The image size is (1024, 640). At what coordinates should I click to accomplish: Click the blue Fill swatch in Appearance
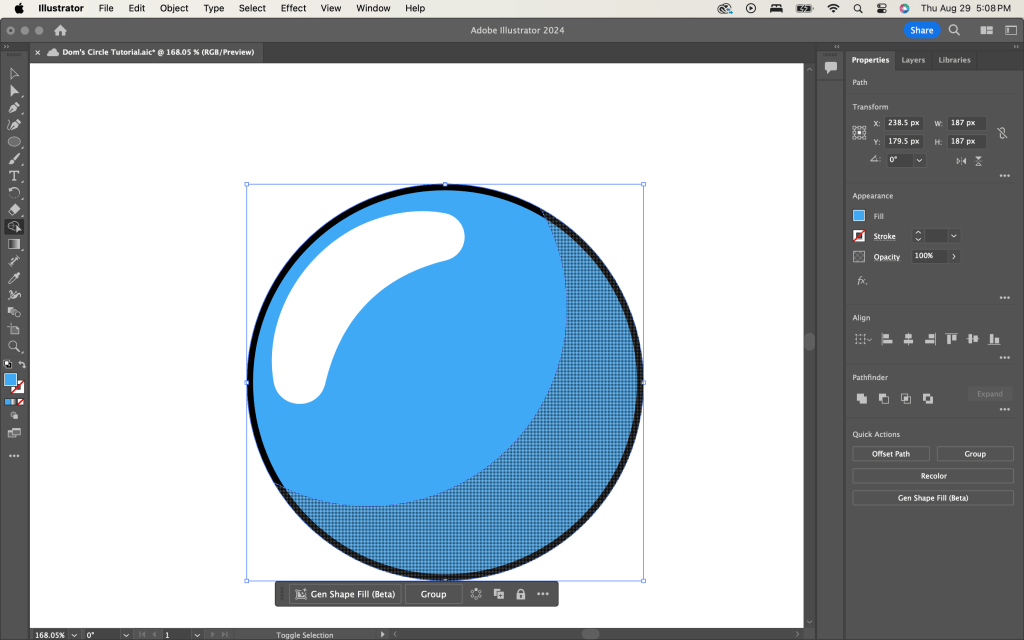[x=859, y=216]
